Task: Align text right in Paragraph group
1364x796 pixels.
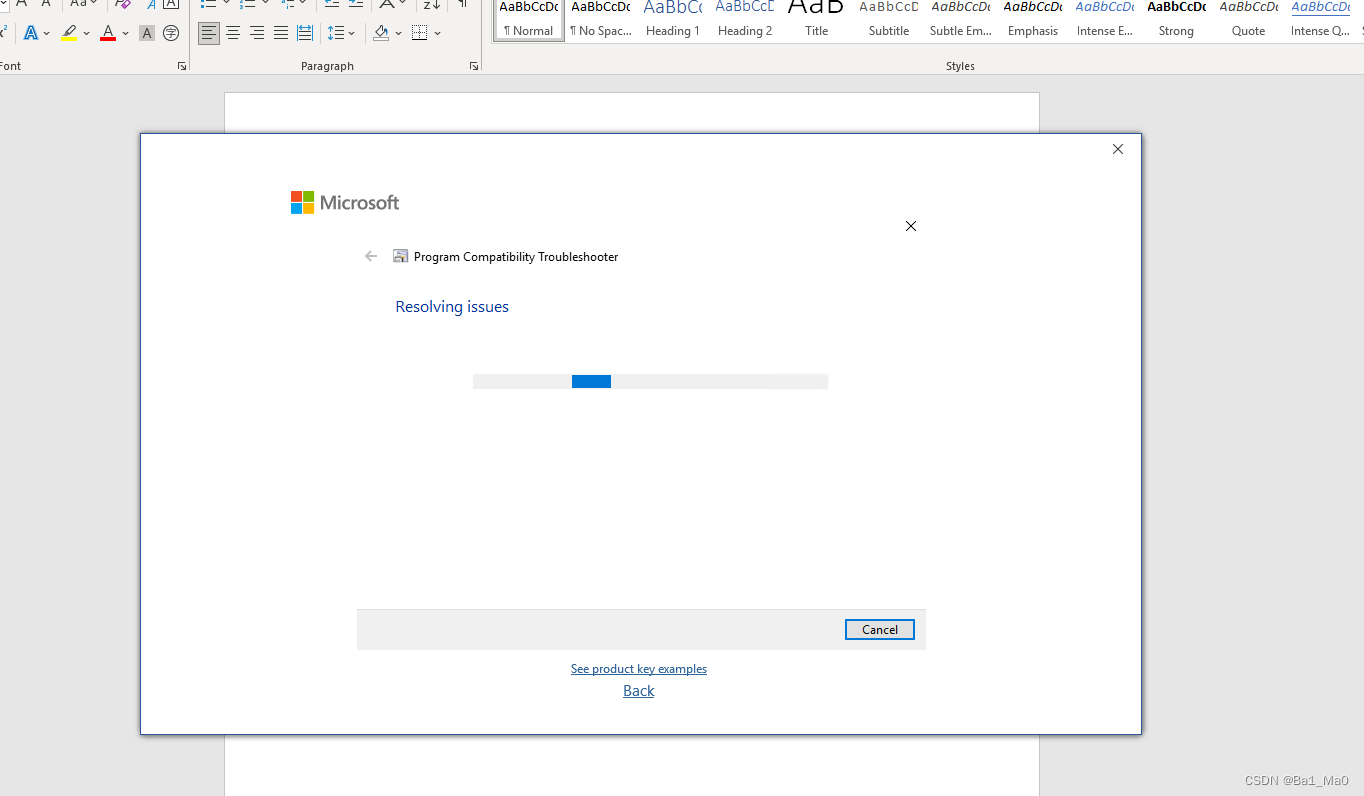Action: tap(257, 33)
